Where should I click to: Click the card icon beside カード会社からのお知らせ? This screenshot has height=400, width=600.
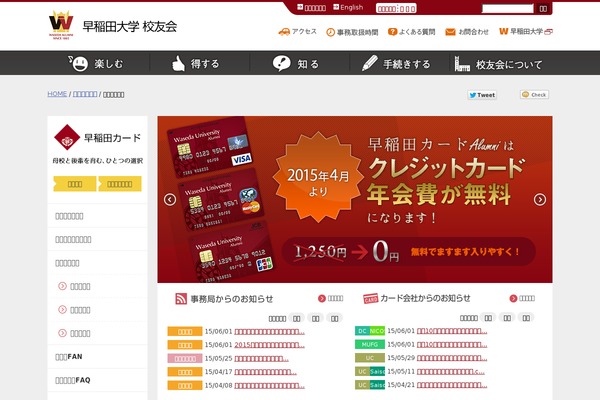[370, 299]
